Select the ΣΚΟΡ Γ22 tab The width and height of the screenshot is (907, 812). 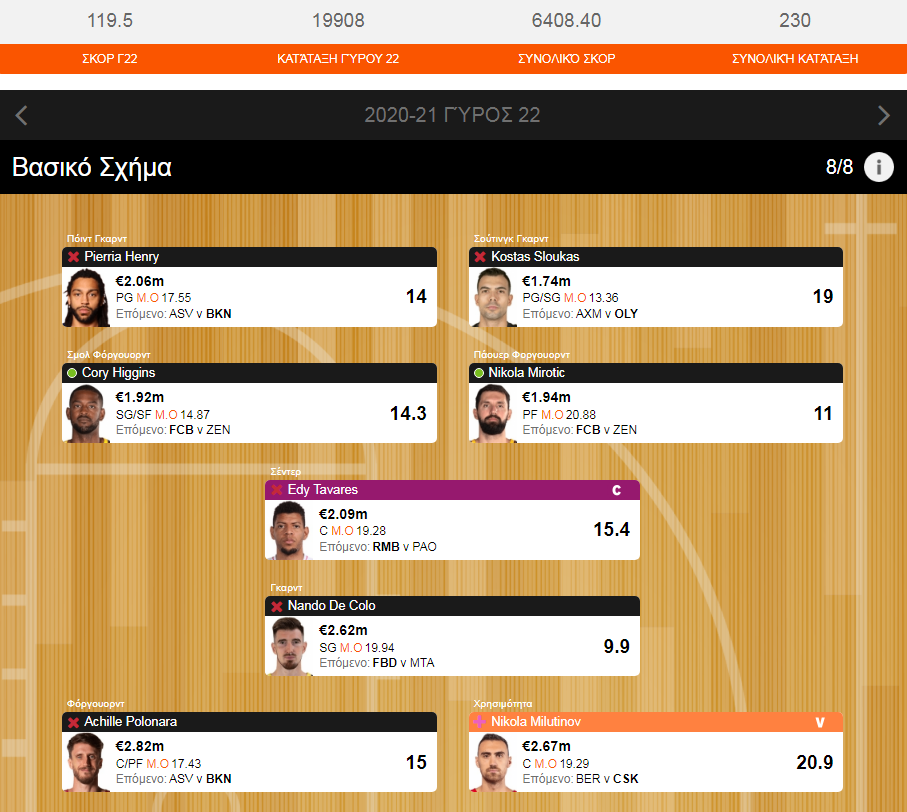pyautogui.click(x=110, y=58)
